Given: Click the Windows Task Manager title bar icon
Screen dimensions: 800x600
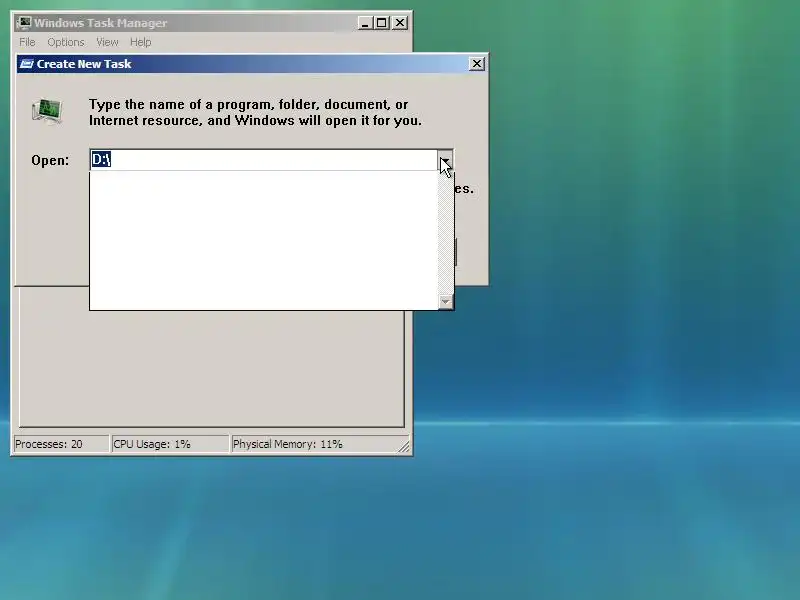Looking at the screenshot, I should pos(24,23).
